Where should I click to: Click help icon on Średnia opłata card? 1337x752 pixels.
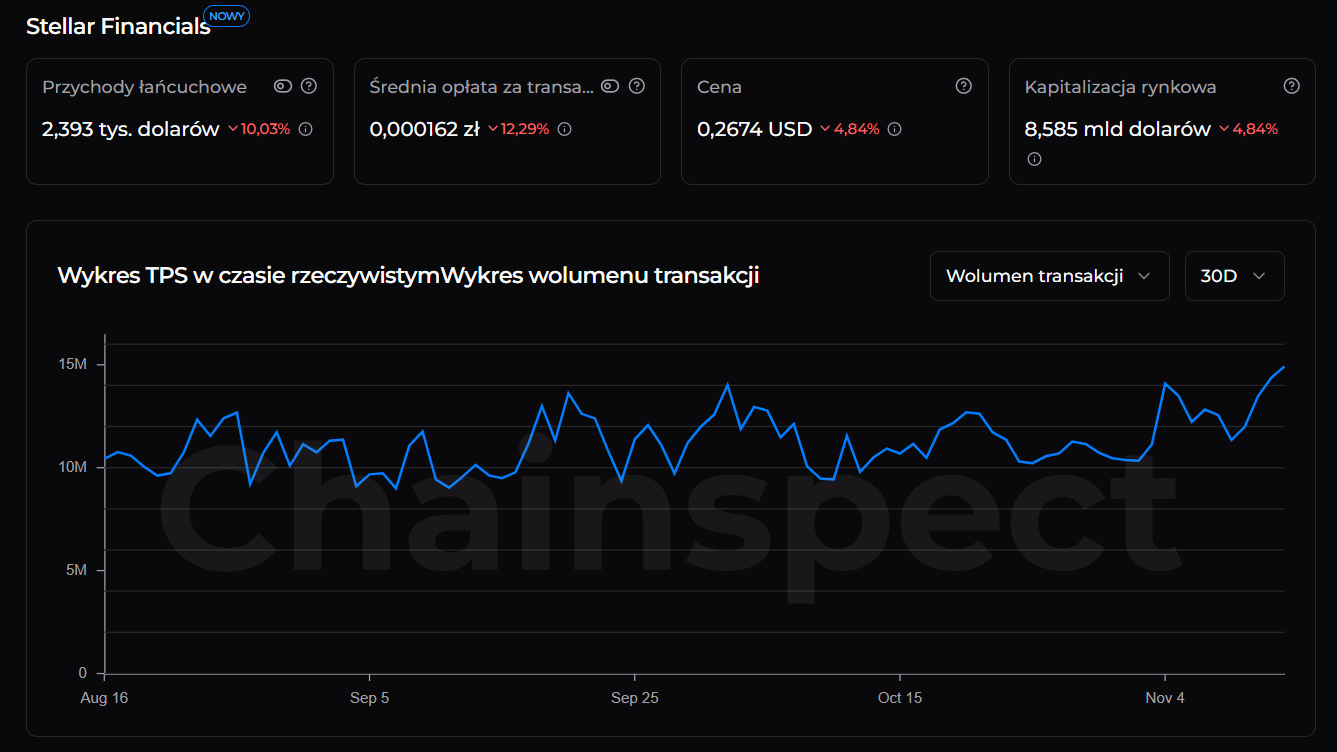637,86
